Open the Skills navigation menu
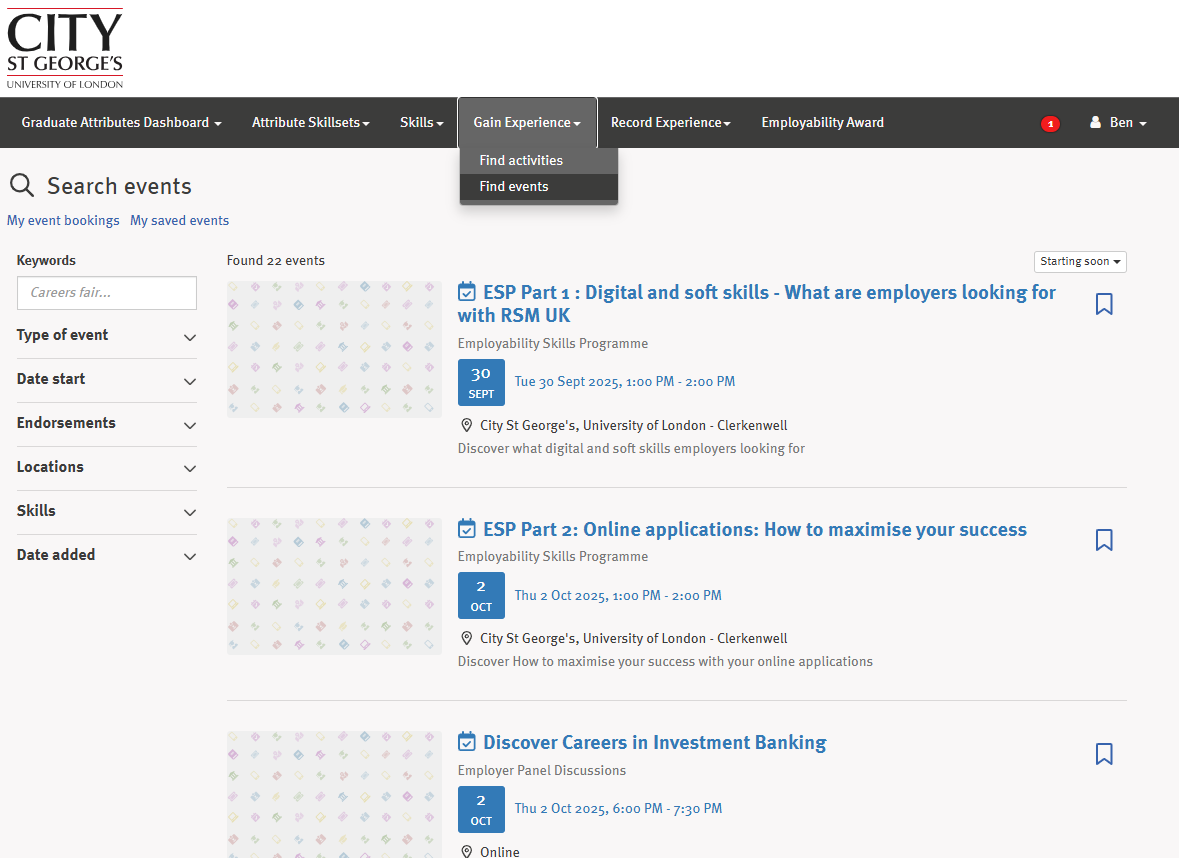 (x=422, y=123)
